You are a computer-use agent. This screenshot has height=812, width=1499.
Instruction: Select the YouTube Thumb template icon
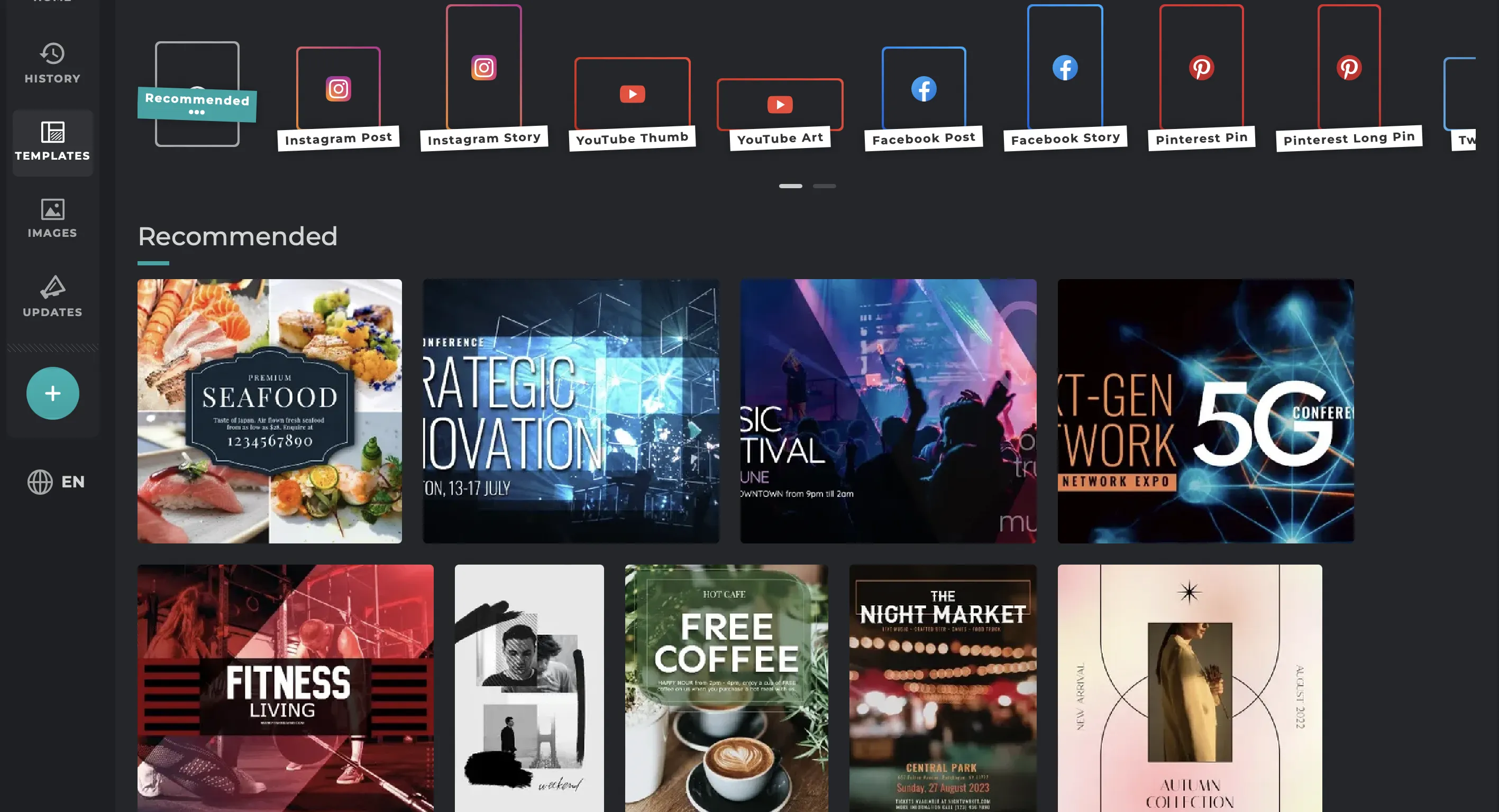click(x=631, y=94)
